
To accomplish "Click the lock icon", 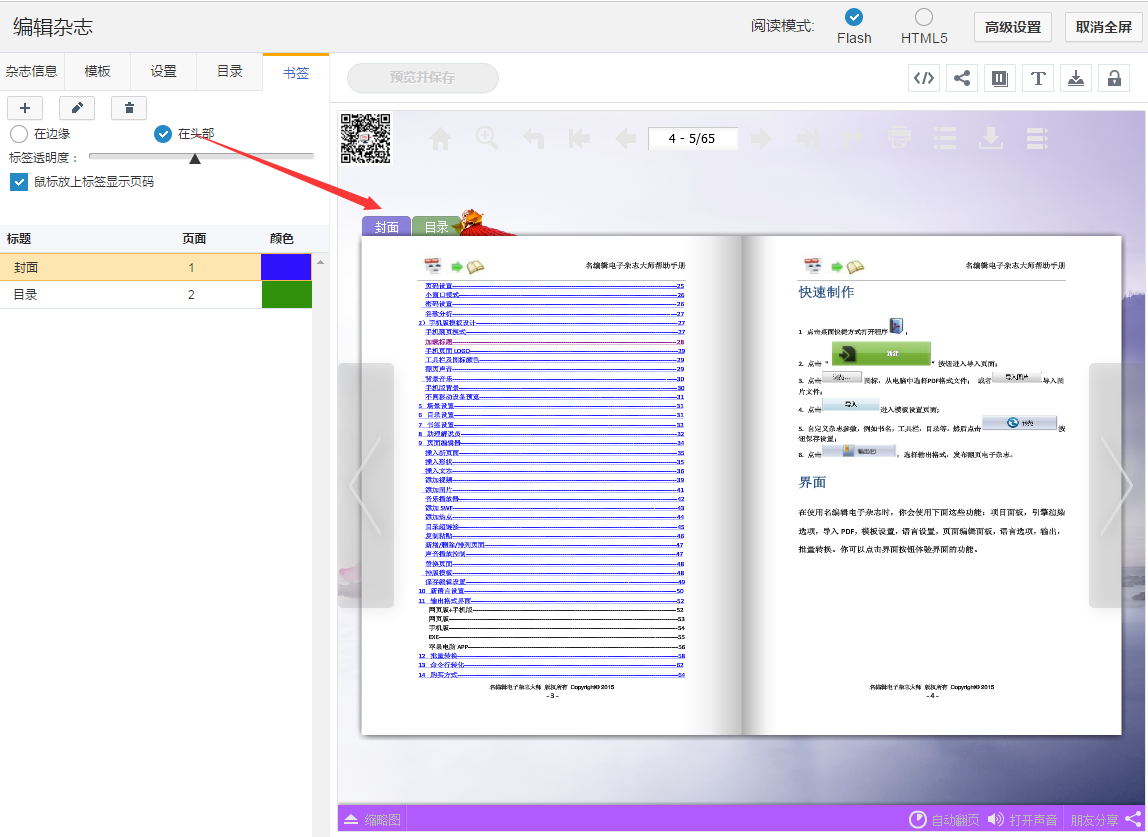I will pyautogui.click(x=1114, y=78).
